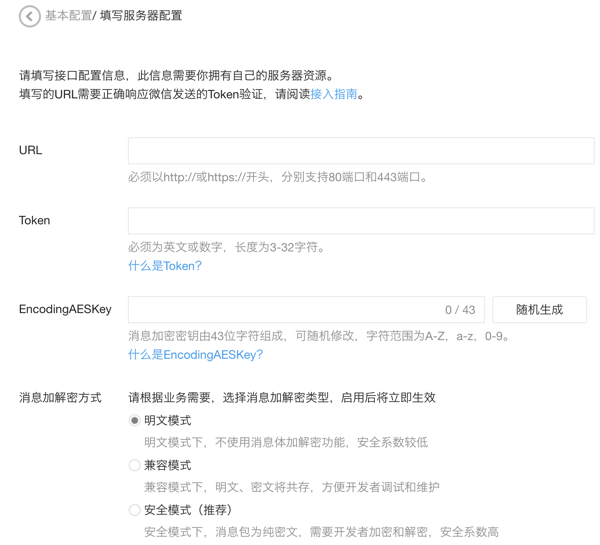
Task: Open the 基本配置 breadcrumb link
Action: click(68, 16)
